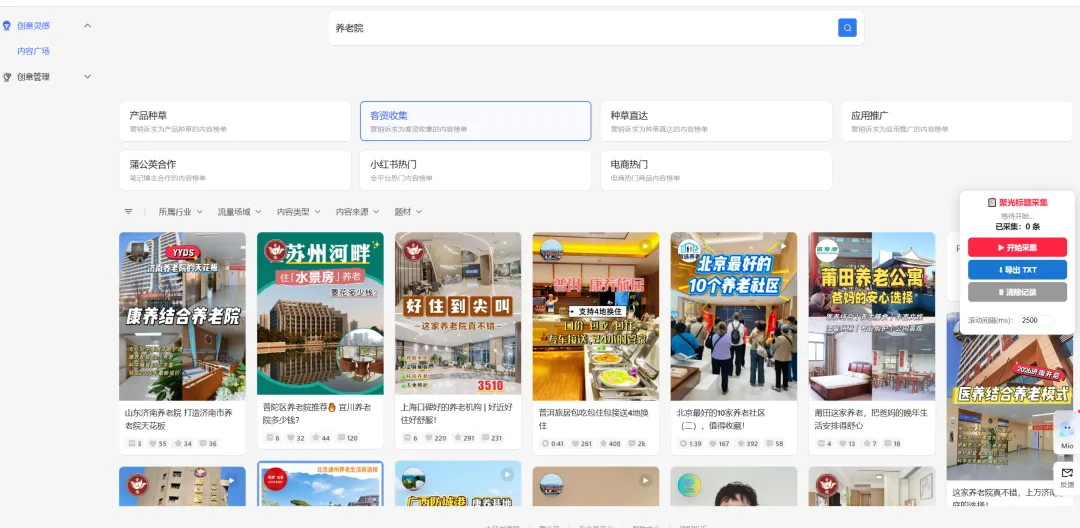This screenshot has width=1080, height=528.
Task: Click video play badge on 普洱康养旅居 thumbnail
Action: pyautogui.click(x=645, y=246)
